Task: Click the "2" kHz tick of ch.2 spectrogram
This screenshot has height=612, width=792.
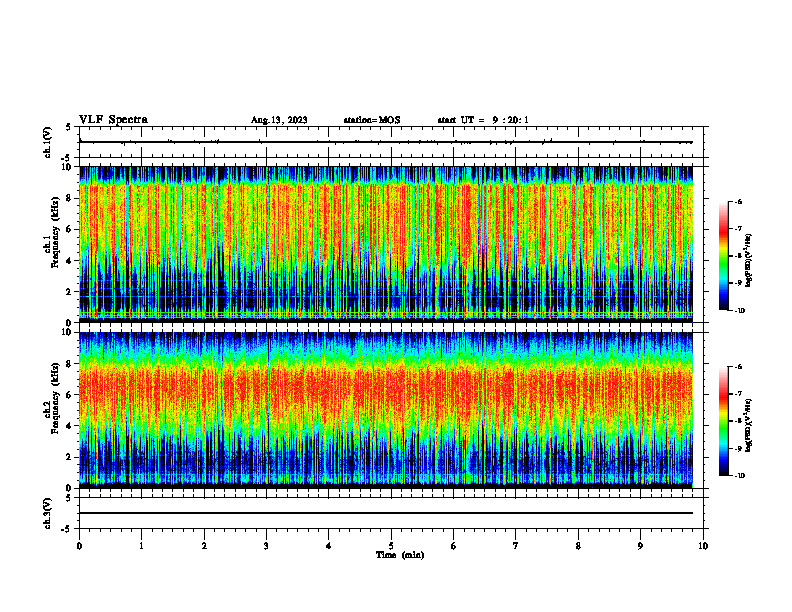Action: 70,457
